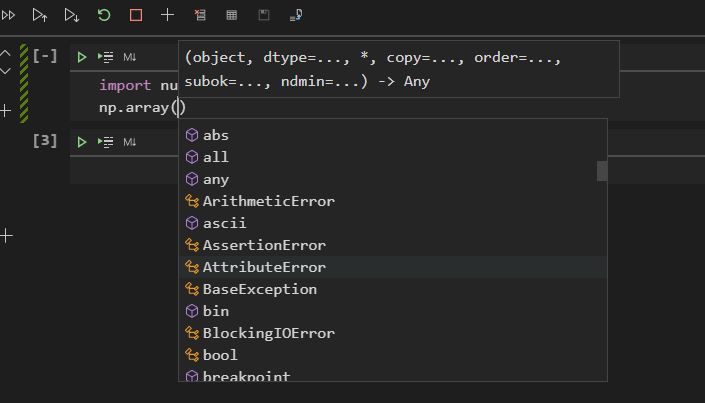Place the cursor in the np.array( code line
The width and height of the screenshot is (705, 403).
(142, 107)
